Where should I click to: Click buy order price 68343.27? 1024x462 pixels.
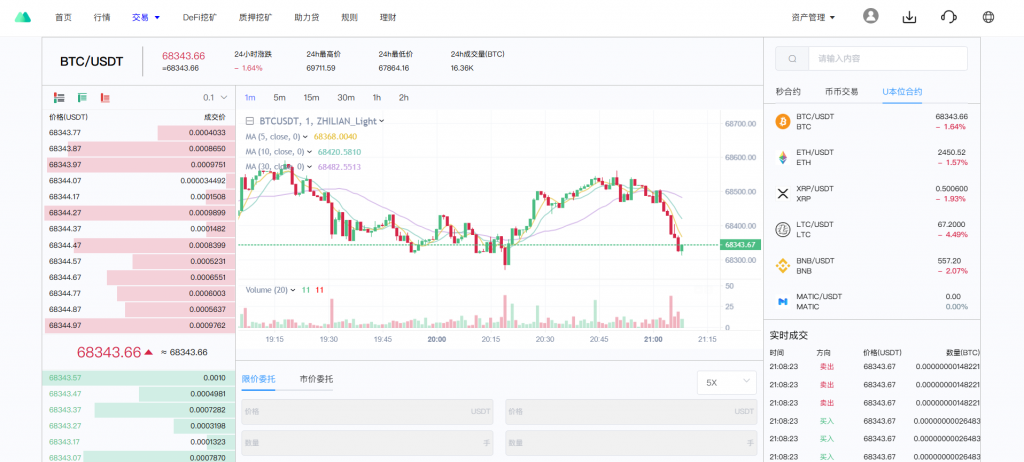[x=63, y=425]
